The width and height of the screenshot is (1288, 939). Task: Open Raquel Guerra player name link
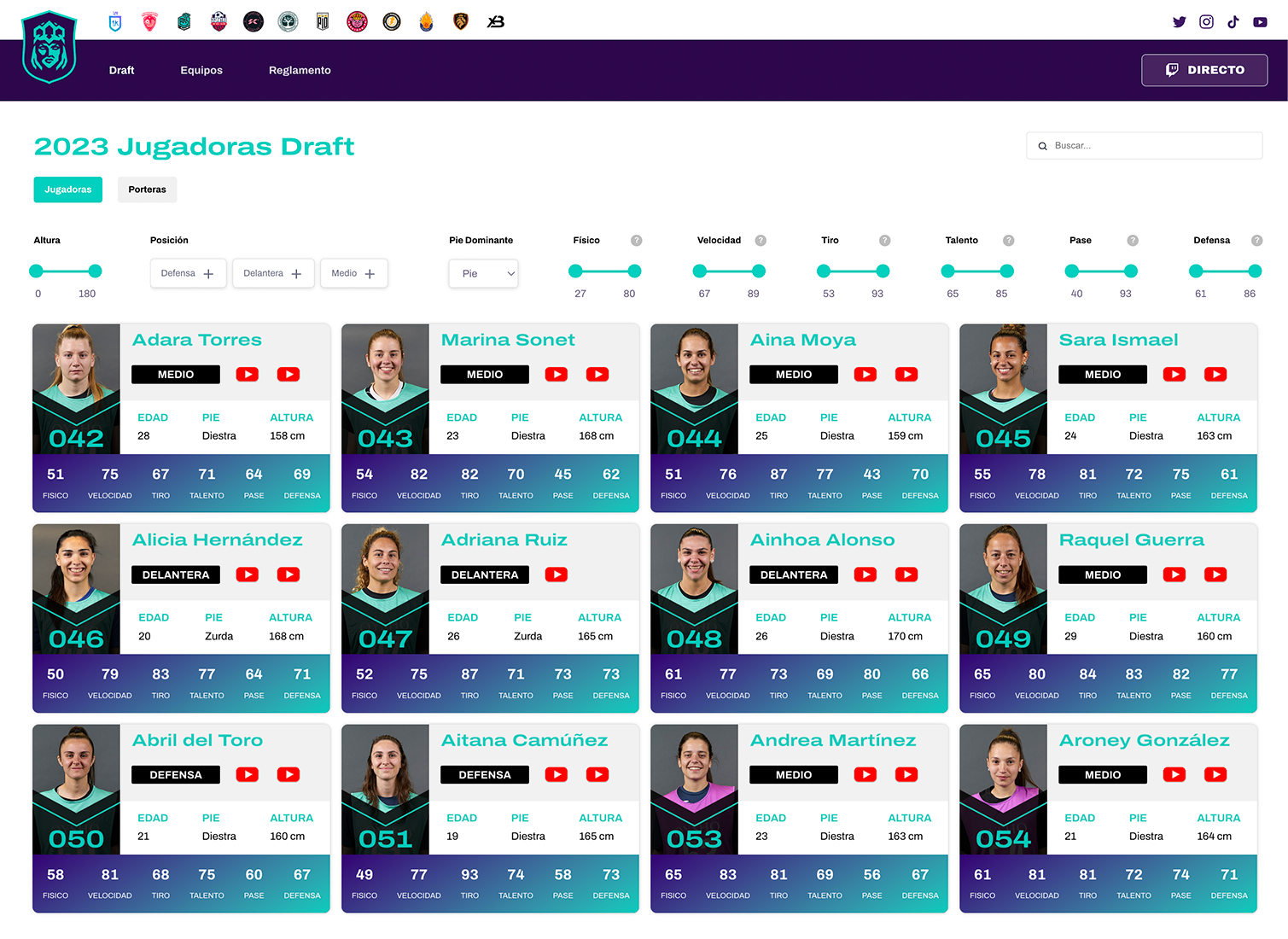1132,539
